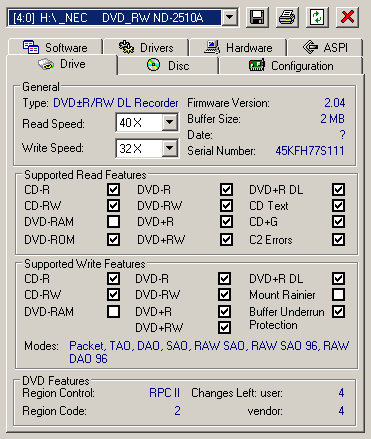The image size is (371, 439).
Task: Open the drive selection dropdown arrow
Action: coord(229,17)
